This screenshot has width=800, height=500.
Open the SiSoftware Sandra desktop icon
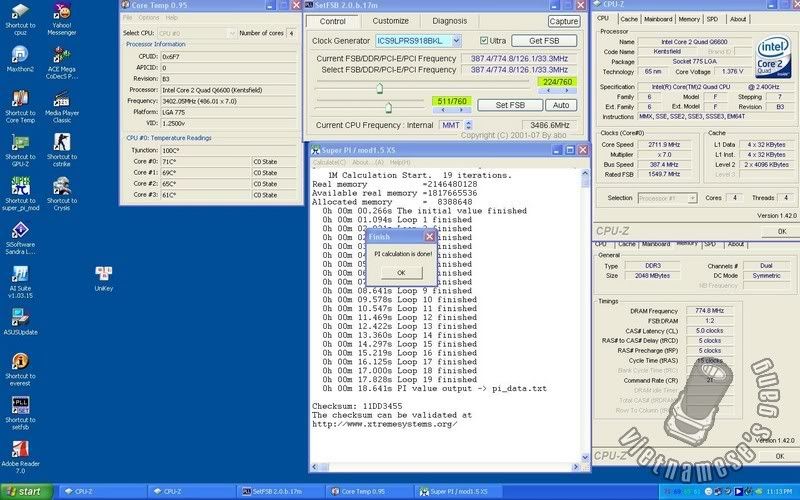20,238
